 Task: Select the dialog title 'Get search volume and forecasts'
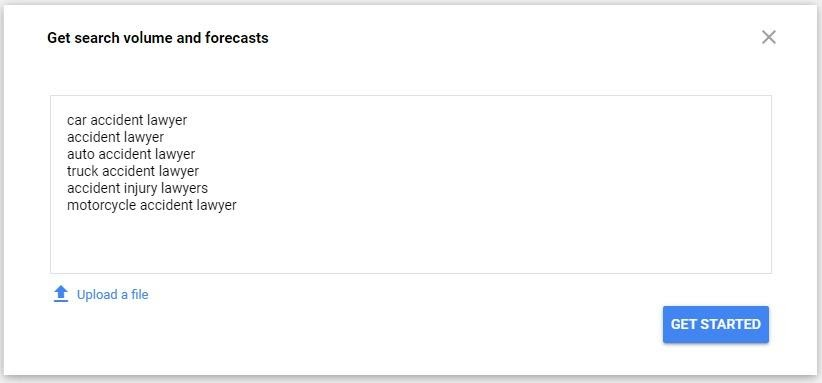tap(158, 38)
